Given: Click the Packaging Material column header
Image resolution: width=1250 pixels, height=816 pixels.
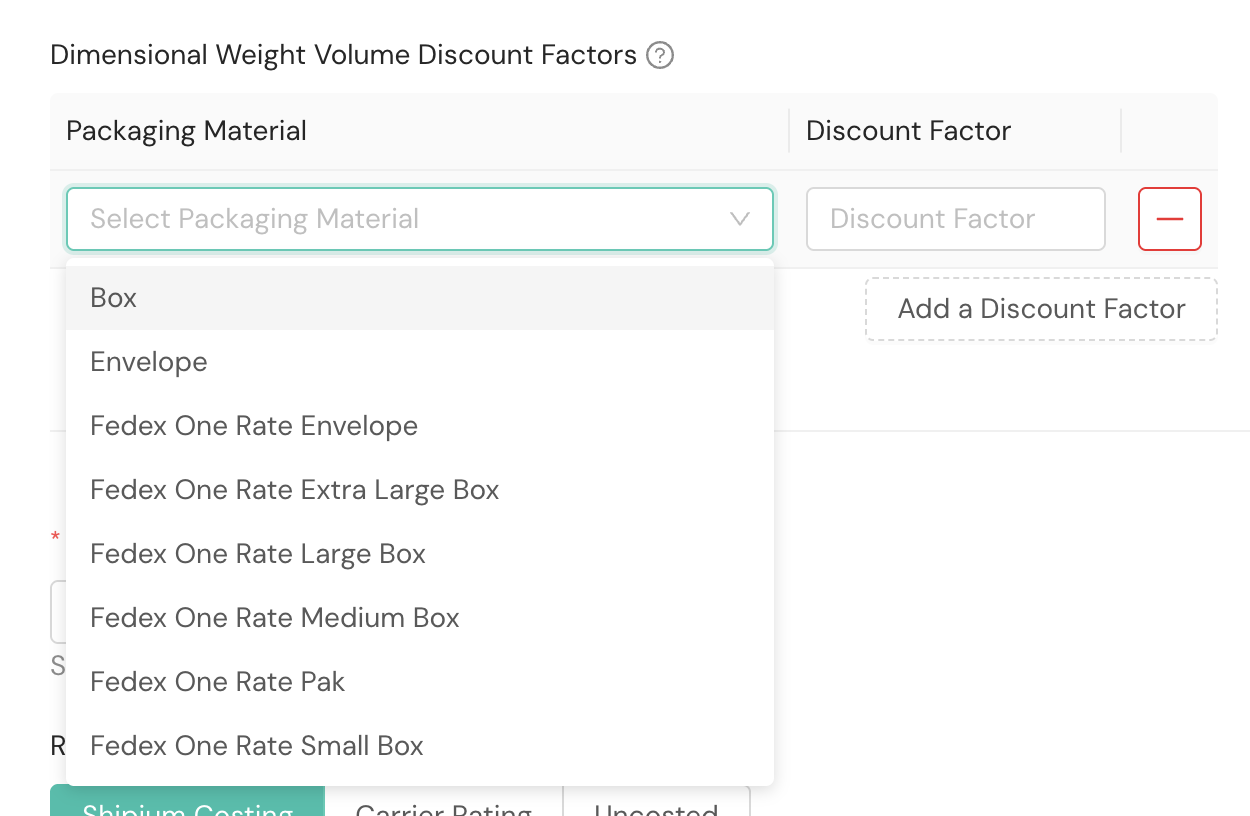Looking at the screenshot, I should point(187,131).
